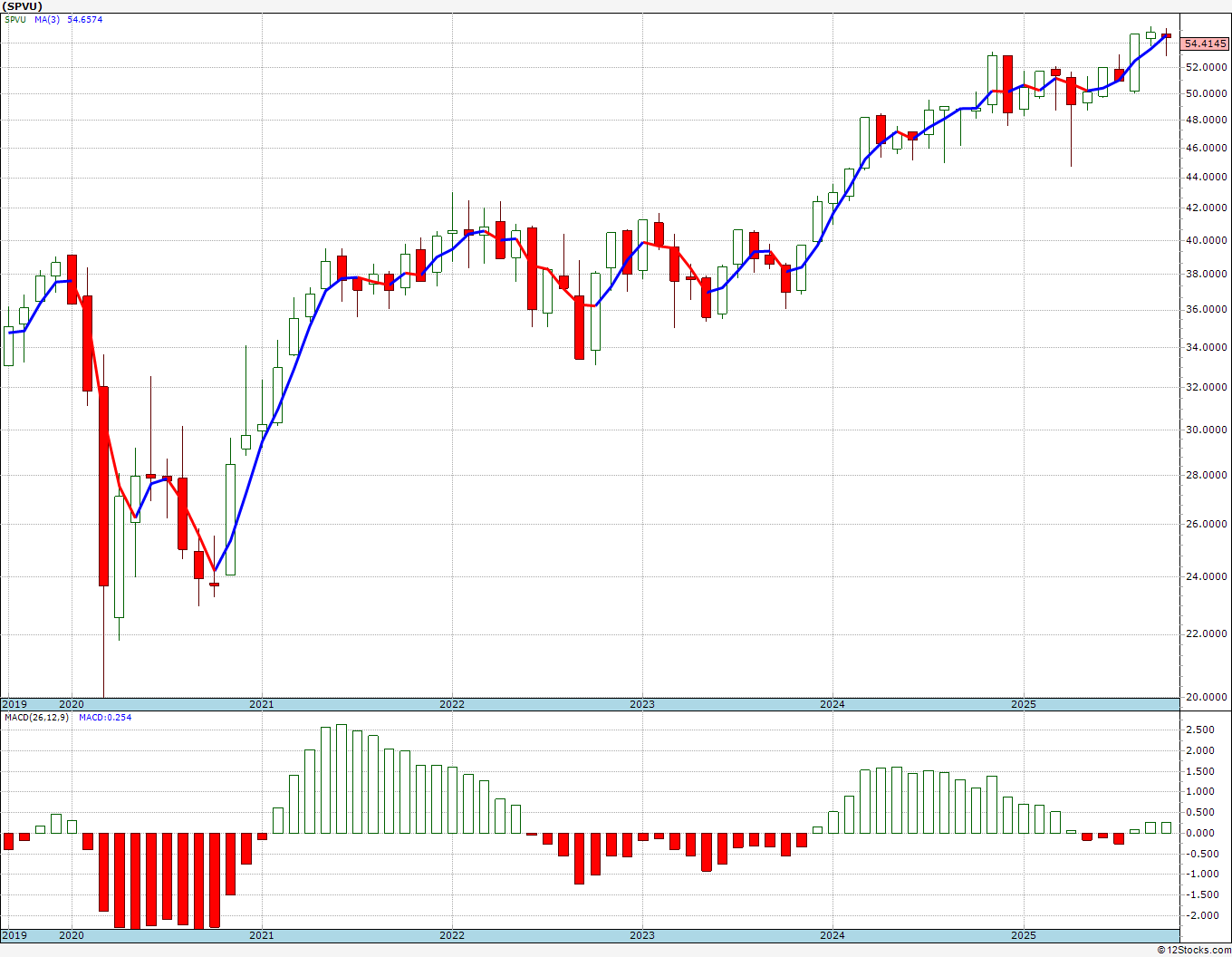Click 2025 on the MACD panel time axis
Viewport: 1232px width, 957px height.
click(1023, 935)
